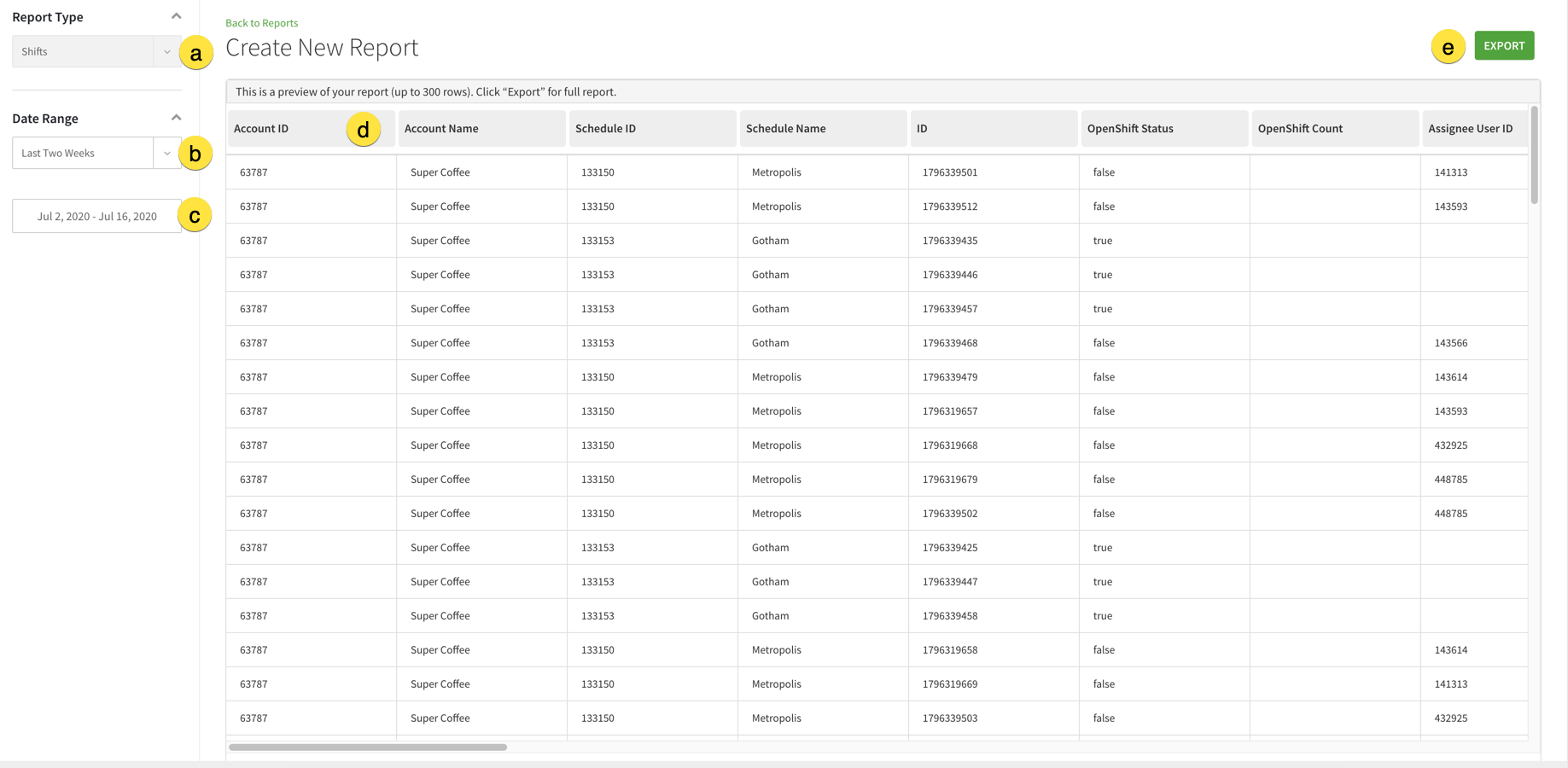This screenshot has height=768, width=1568.
Task: Click the EXPORT button
Action: pos(1504,45)
